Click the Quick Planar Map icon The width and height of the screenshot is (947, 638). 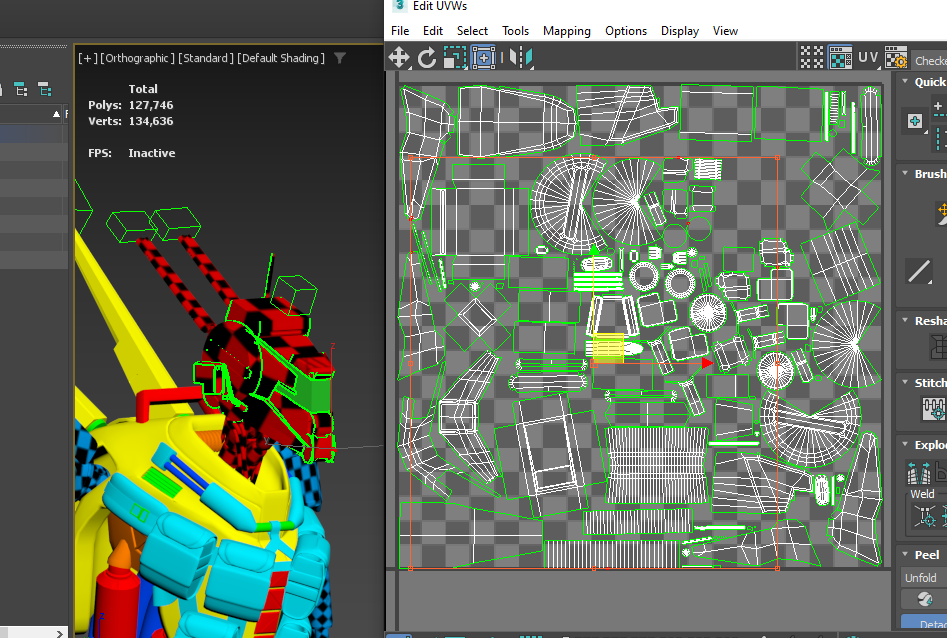[915, 121]
